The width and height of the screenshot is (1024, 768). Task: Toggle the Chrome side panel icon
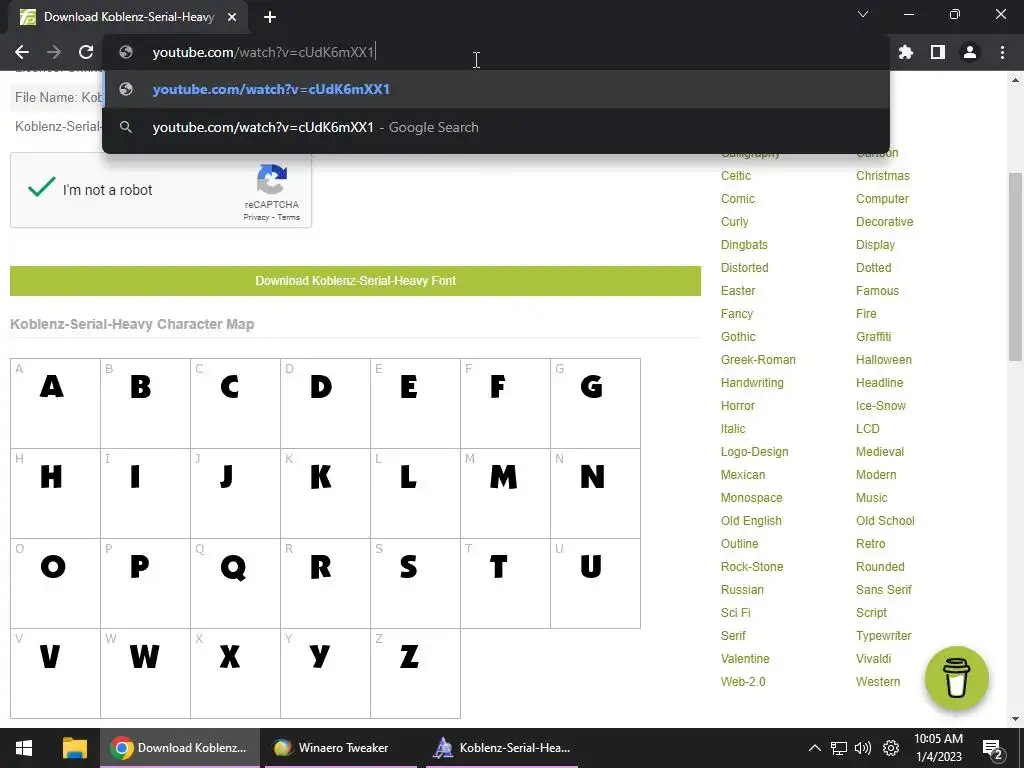click(x=938, y=52)
